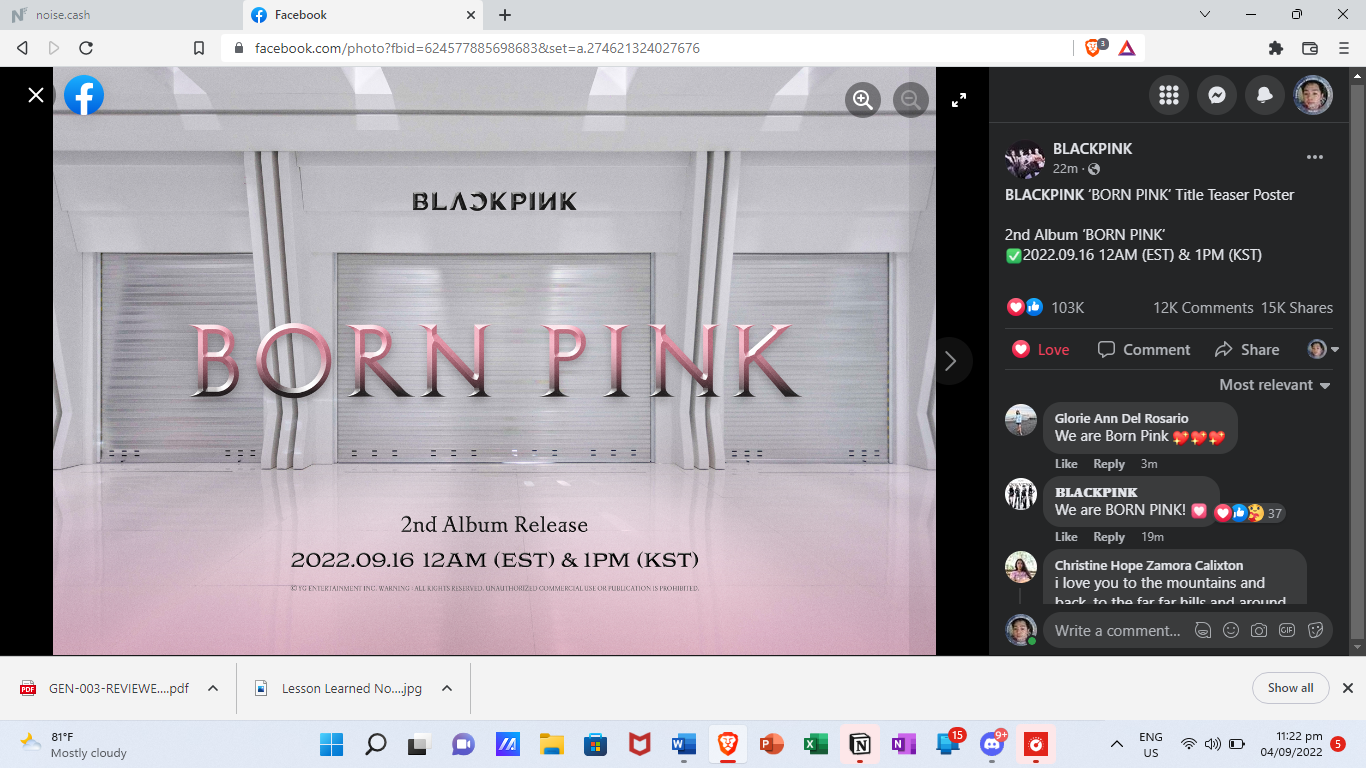Open the tab search dropdown
1366x768 pixels.
[x=1205, y=15]
